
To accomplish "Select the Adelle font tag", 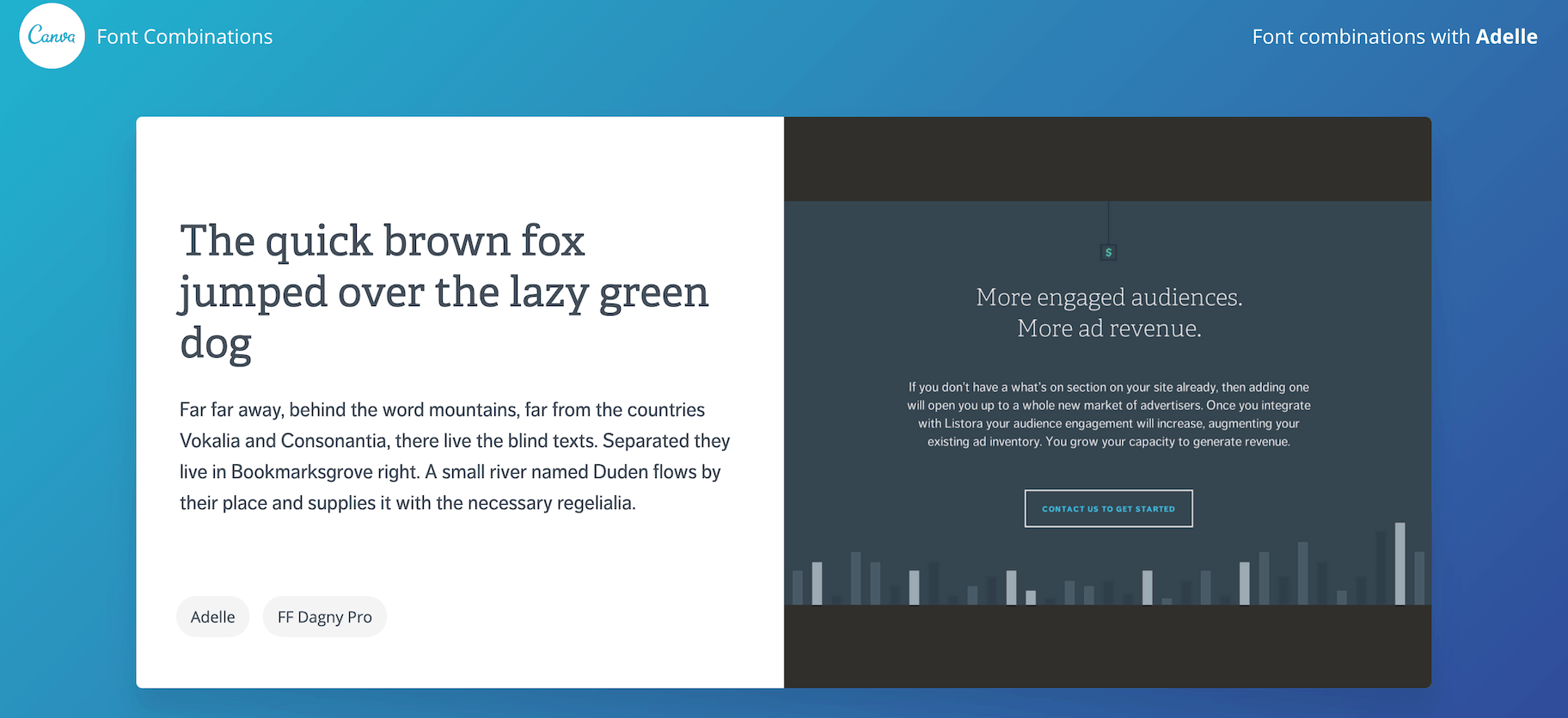I will 213,617.
